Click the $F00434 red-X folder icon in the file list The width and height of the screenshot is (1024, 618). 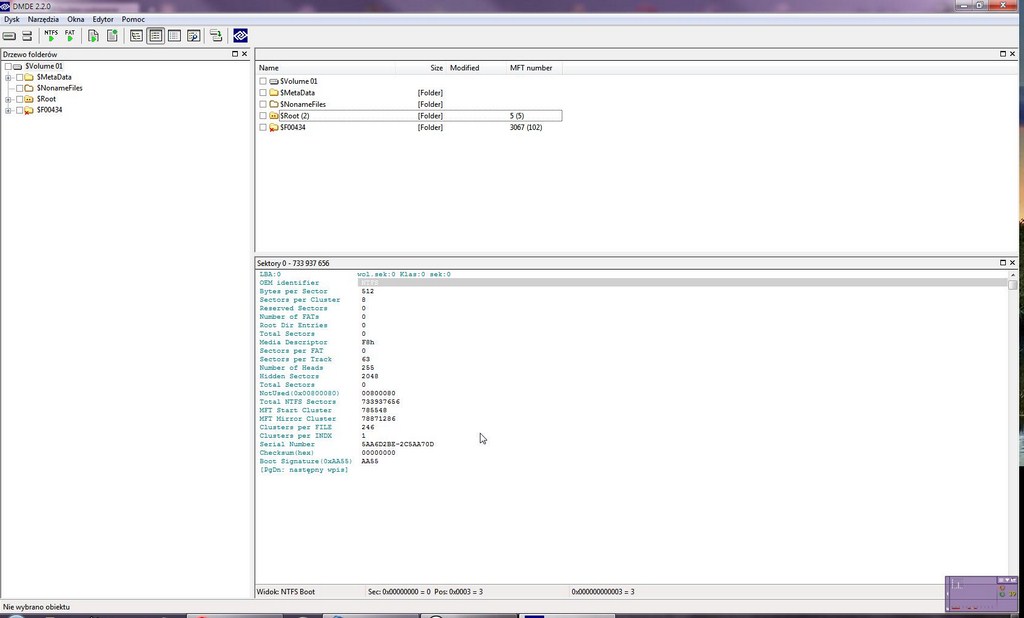tap(274, 127)
